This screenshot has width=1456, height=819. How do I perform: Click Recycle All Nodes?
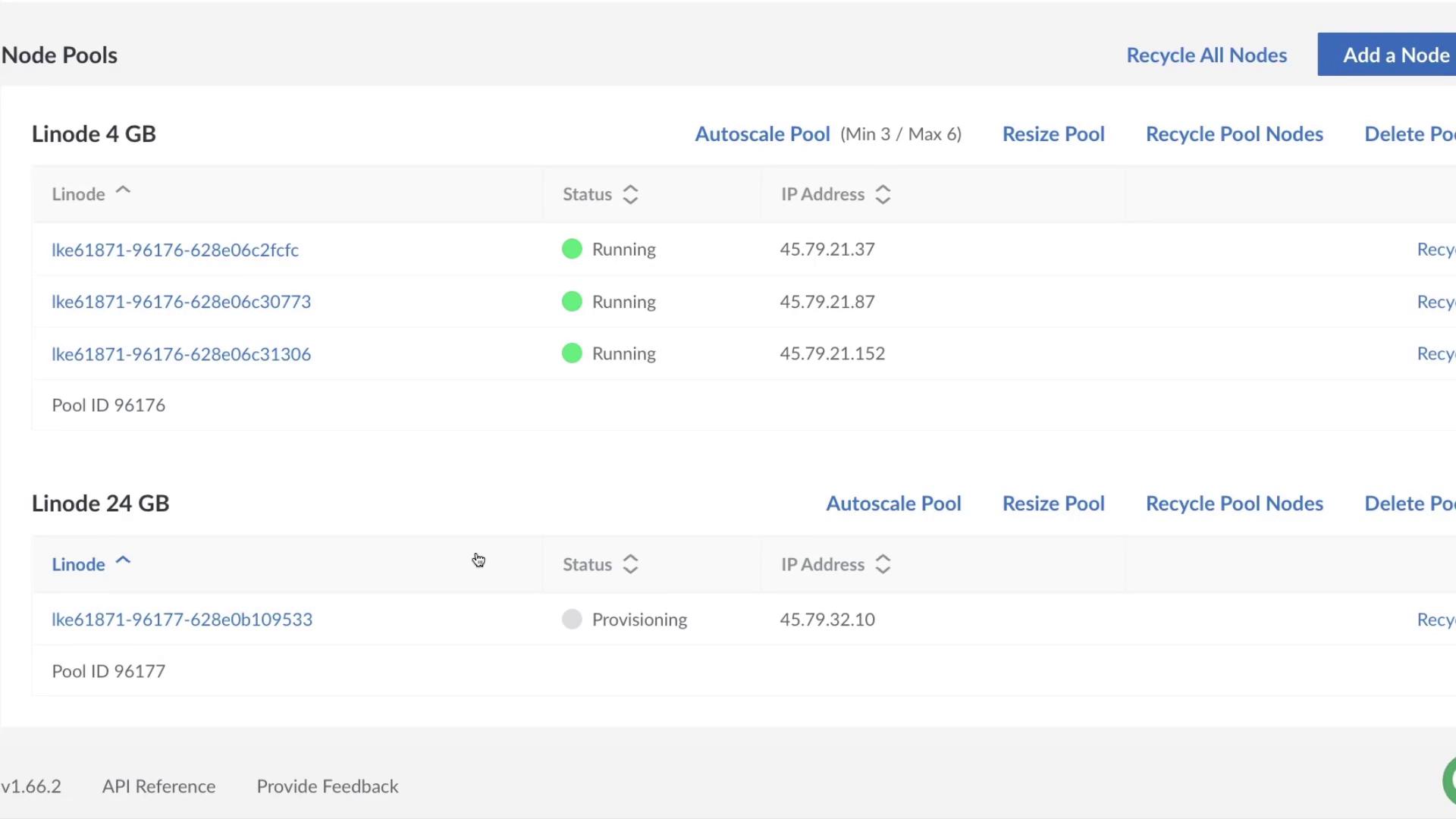[1206, 55]
